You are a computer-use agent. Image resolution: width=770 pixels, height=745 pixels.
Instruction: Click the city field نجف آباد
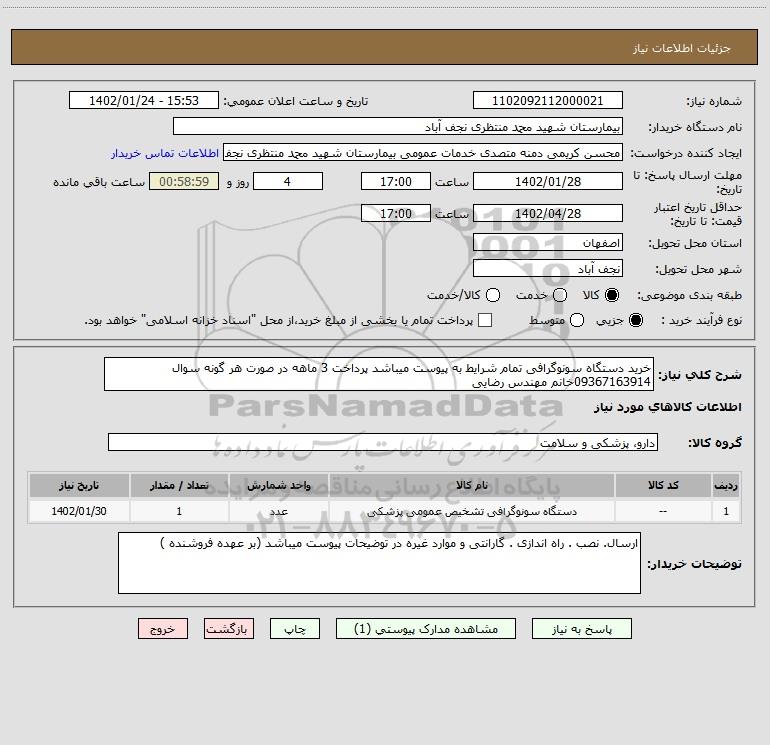coord(548,269)
